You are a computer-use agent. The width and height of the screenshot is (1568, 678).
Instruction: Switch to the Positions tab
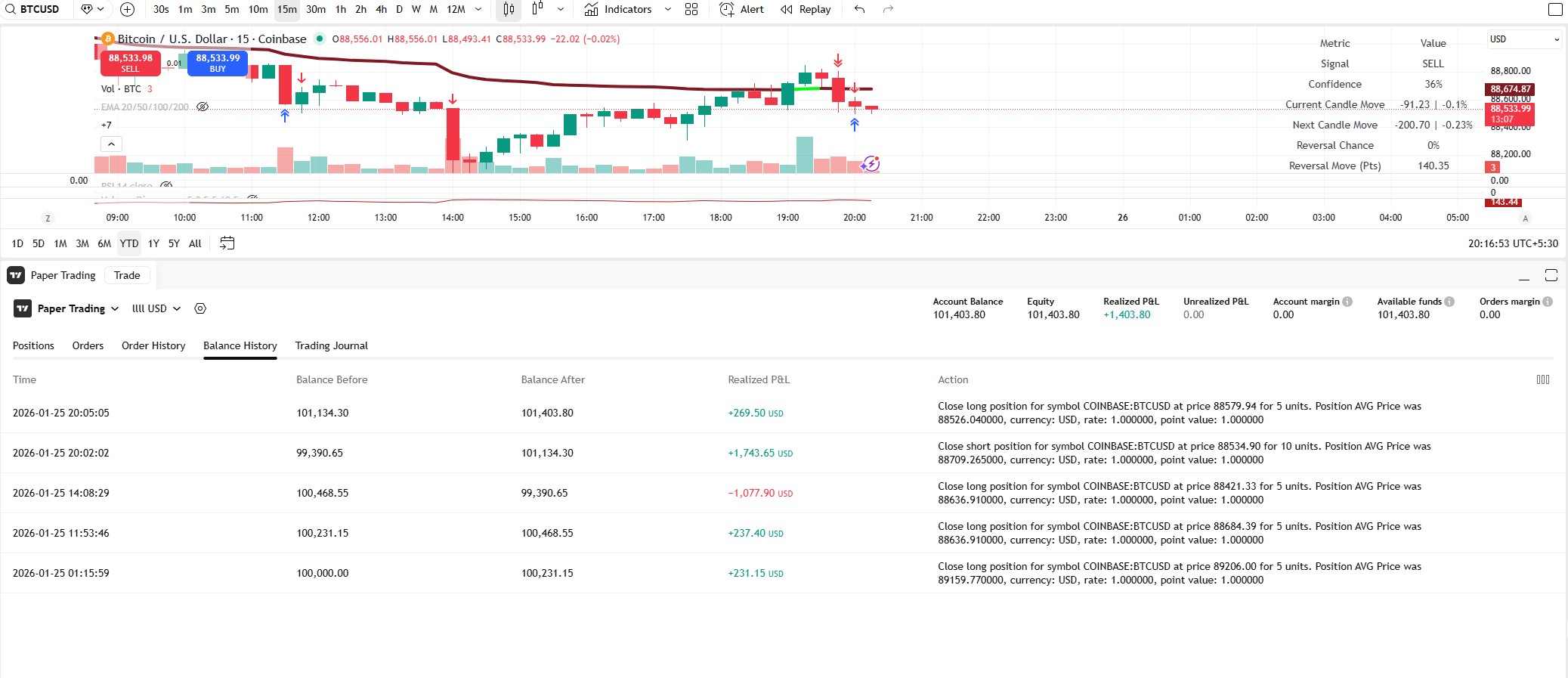coord(33,345)
